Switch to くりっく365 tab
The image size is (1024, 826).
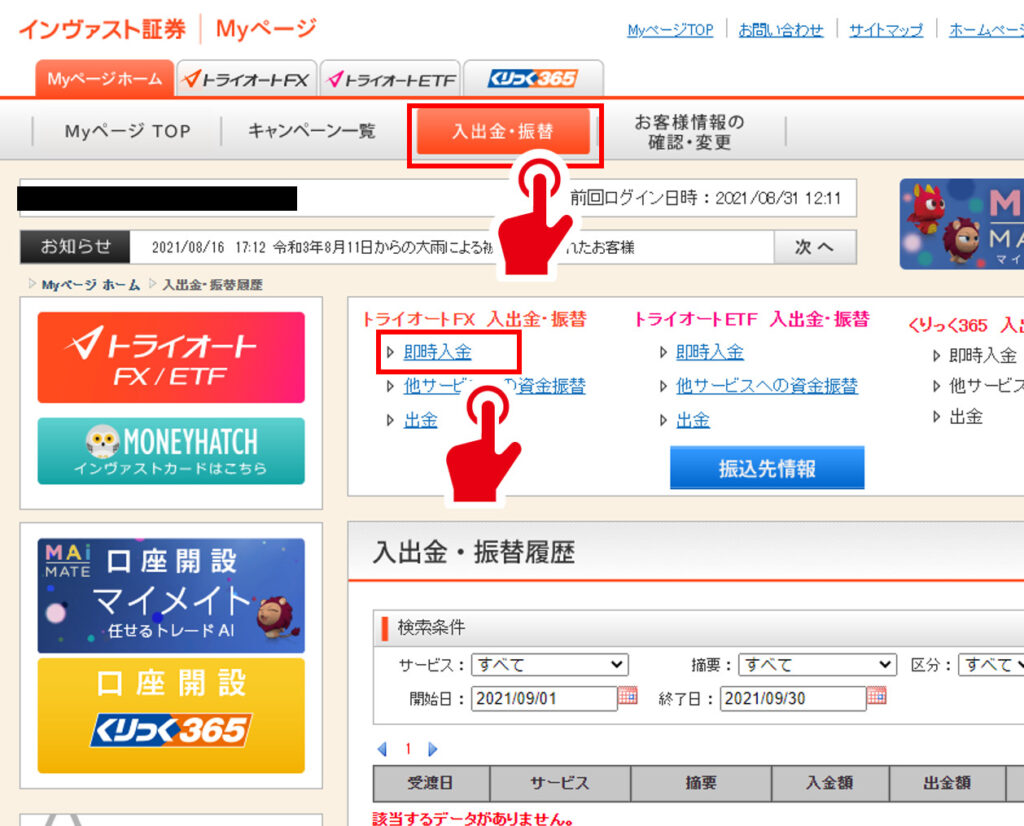(x=533, y=79)
